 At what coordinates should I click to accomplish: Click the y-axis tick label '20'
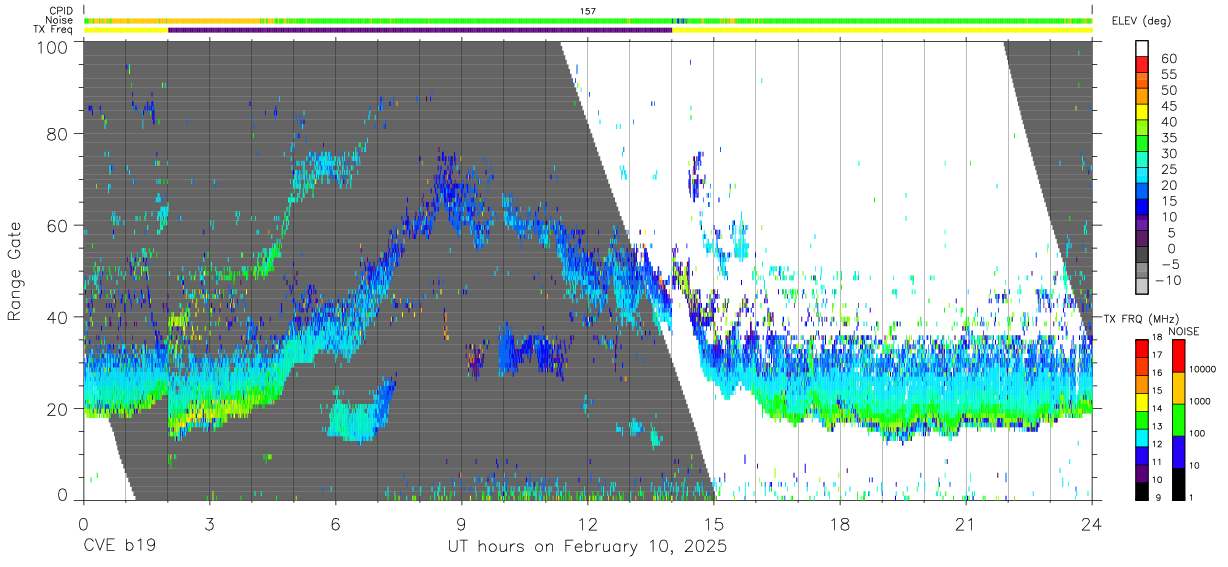pos(59,409)
